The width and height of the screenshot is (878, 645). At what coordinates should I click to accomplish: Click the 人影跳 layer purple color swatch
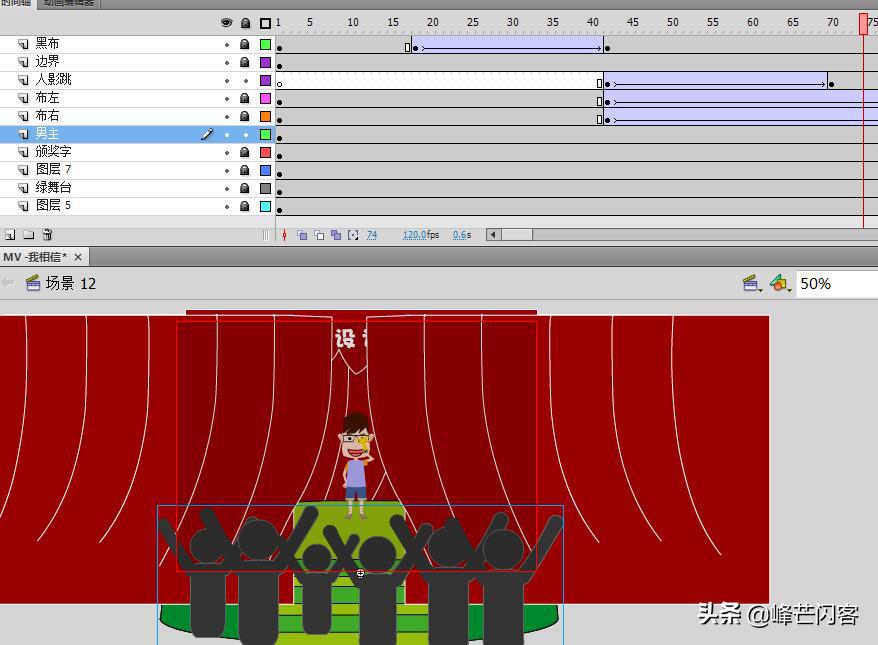coord(265,80)
